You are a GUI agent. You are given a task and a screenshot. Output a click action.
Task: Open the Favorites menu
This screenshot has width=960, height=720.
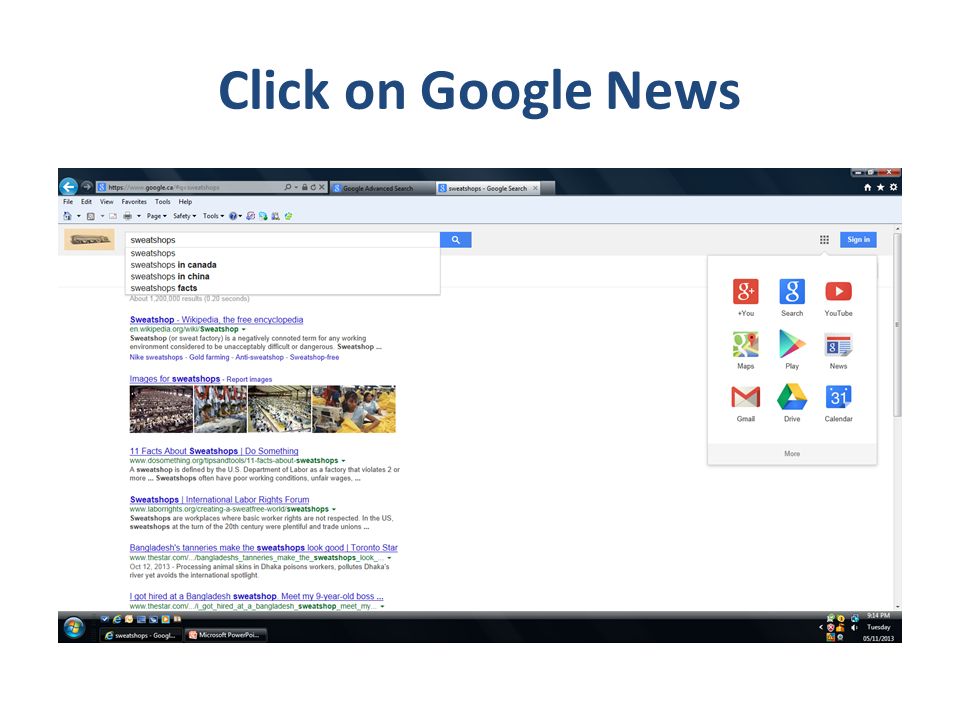pyautogui.click(x=134, y=201)
